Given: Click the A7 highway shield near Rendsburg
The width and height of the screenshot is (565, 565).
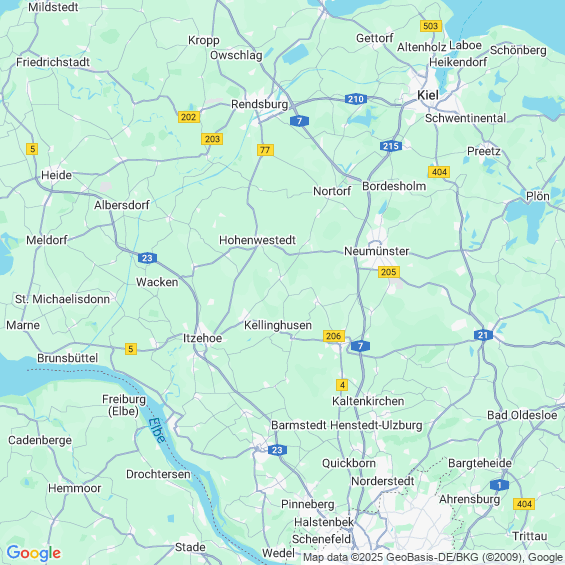Looking at the screenshot, I should click(299, 121).
